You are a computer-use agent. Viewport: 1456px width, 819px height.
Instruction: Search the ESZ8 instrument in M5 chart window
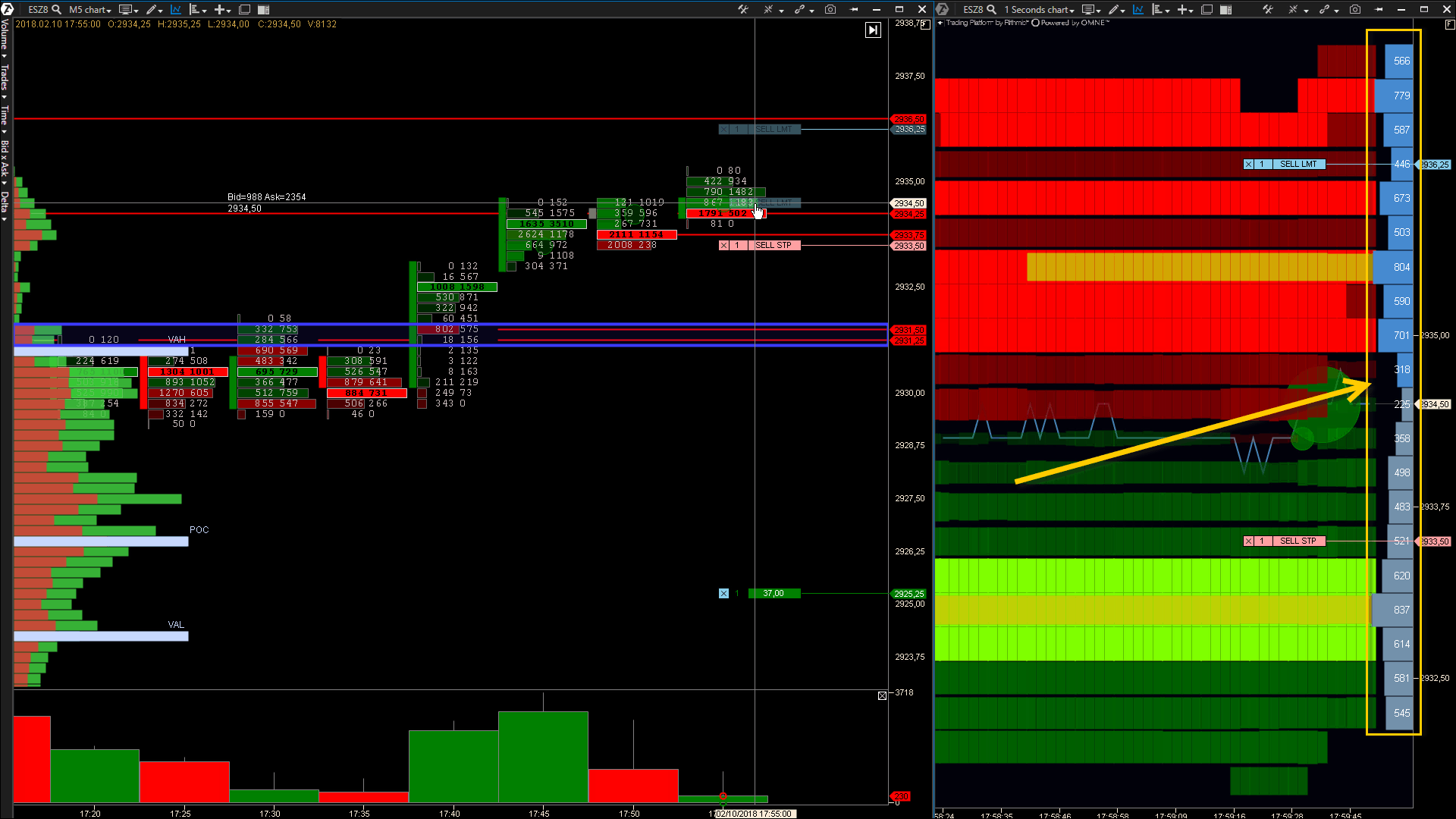tap(56, 9)
